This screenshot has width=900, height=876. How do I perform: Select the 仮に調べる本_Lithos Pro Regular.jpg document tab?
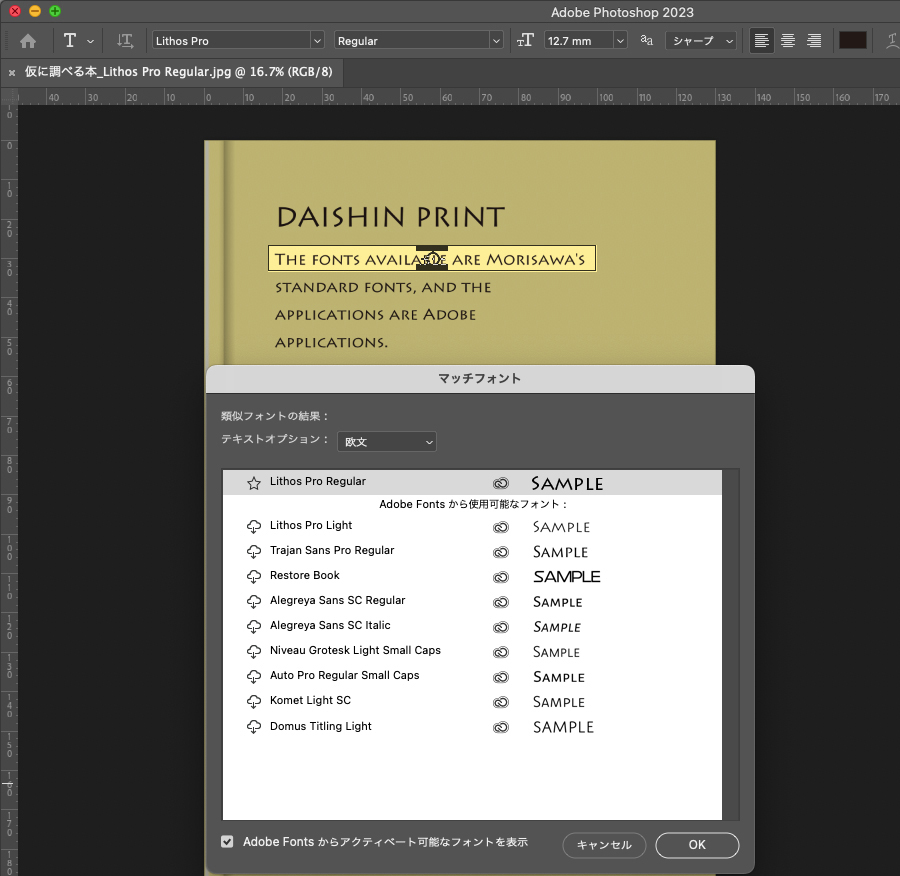click(x=179, y=72)
